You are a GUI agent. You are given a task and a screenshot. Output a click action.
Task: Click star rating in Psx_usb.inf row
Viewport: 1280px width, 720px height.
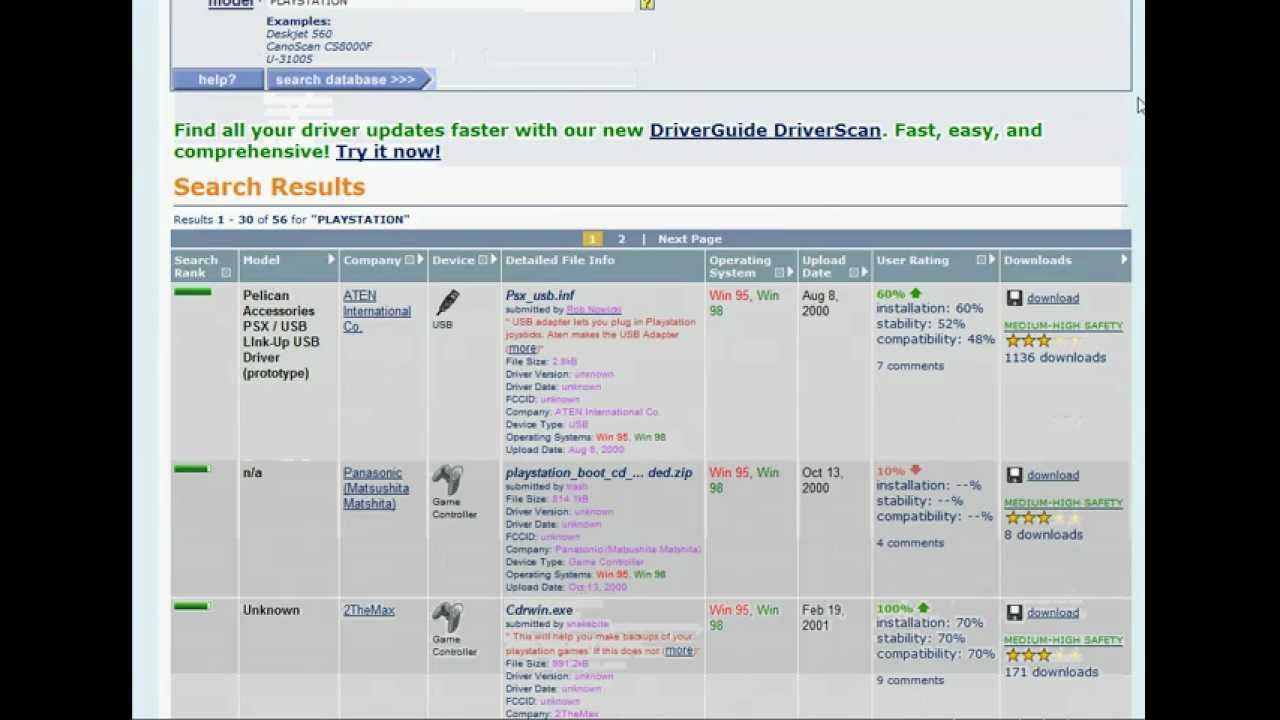[x=1043, y=341]
